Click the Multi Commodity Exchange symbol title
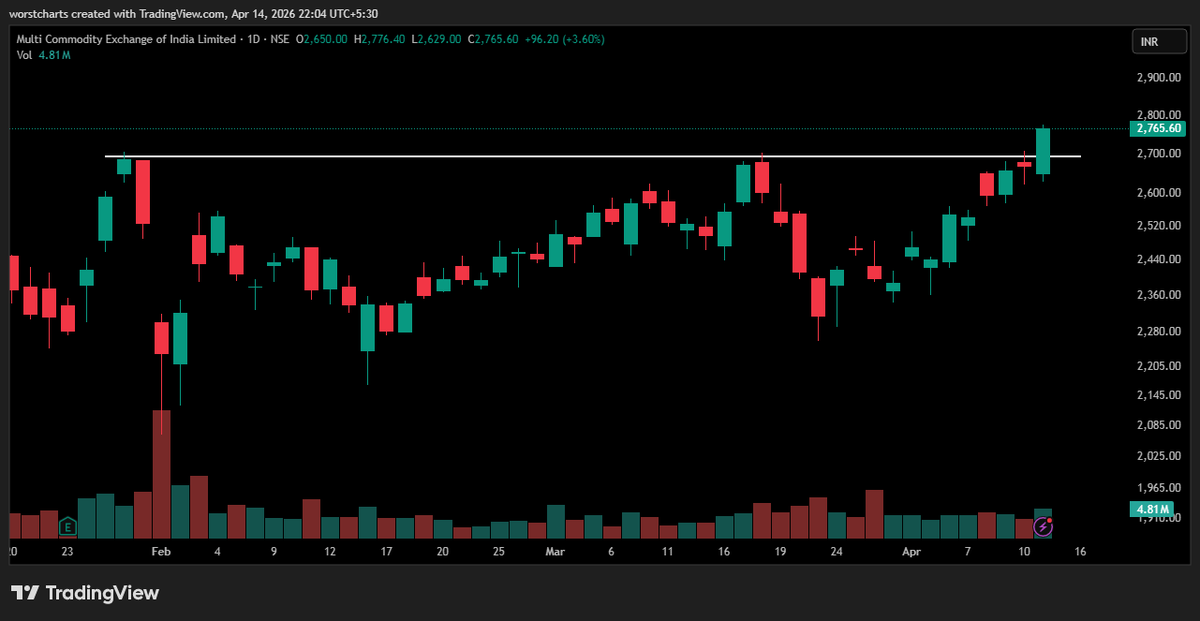Image resolution: width=1200 pixels, height=621 pixels. point(124,39)
